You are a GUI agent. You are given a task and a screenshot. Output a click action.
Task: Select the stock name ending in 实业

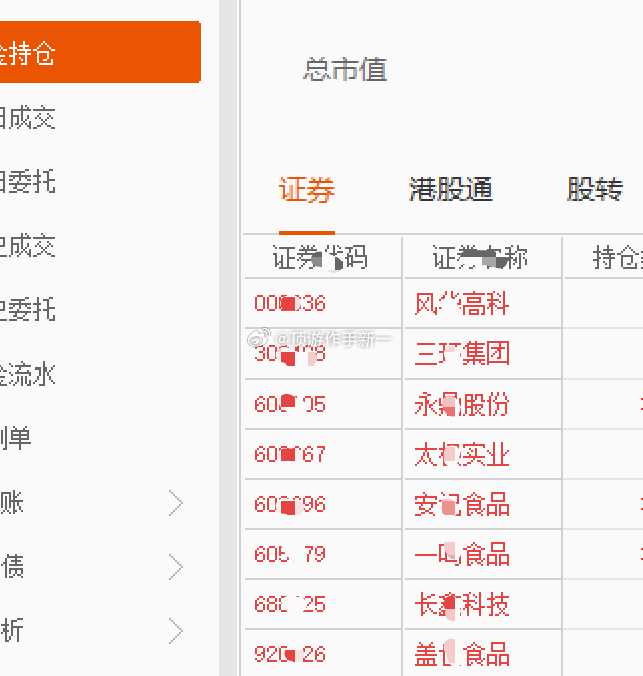point(462,454)
